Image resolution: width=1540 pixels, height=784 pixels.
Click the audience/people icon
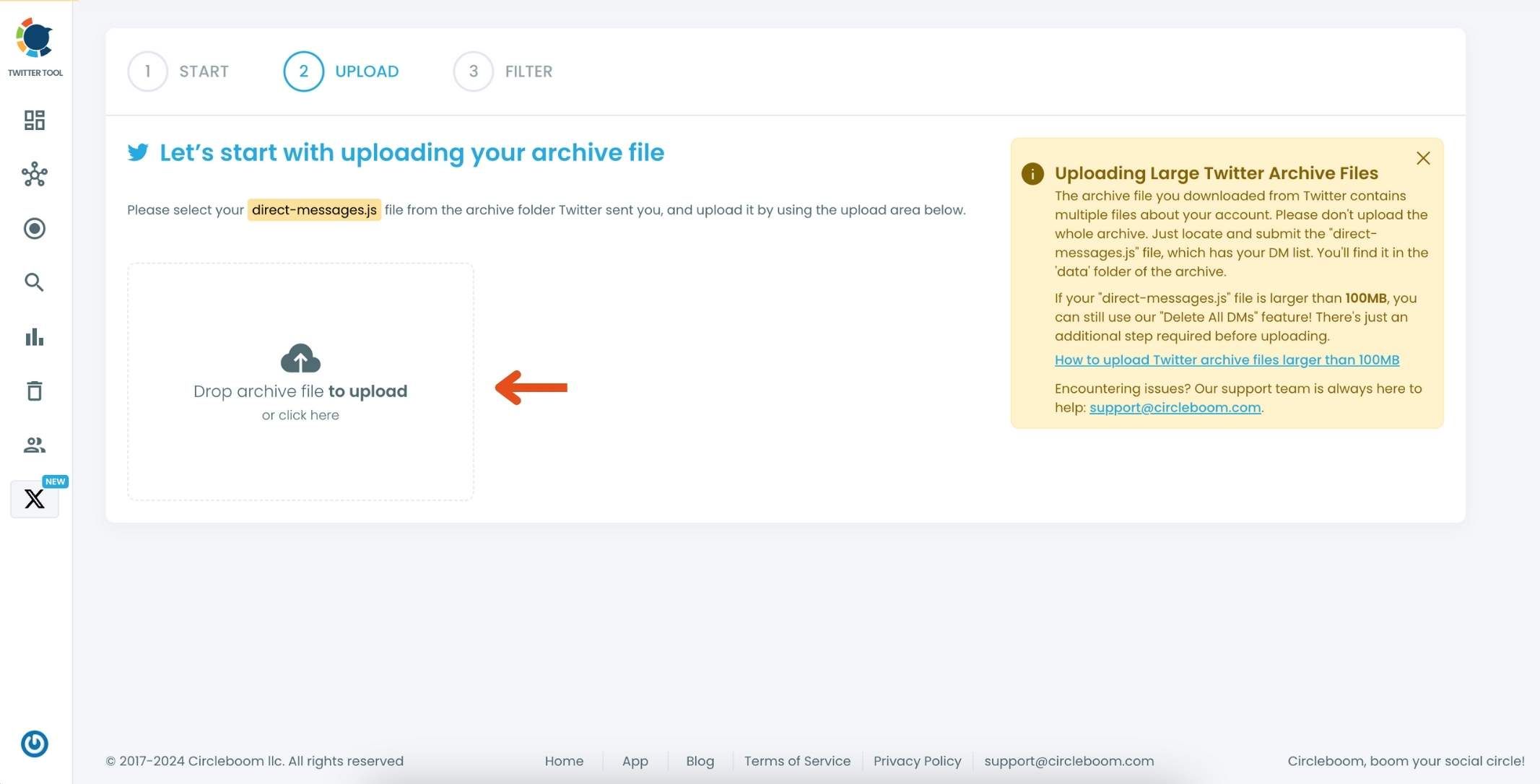point(34,445)
